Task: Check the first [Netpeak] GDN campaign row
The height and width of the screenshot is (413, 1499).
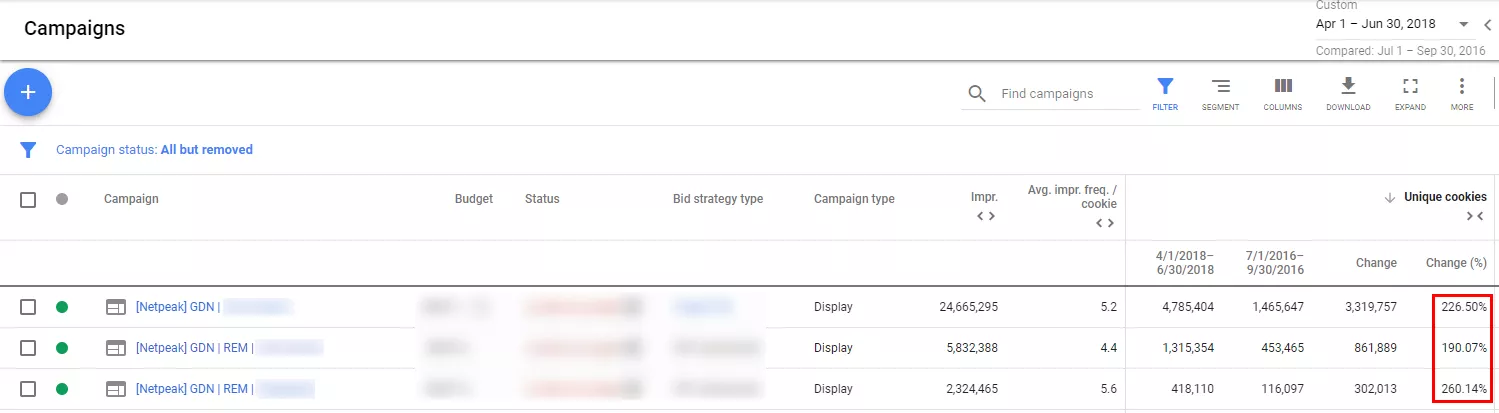Action: (x=28, y=307)
